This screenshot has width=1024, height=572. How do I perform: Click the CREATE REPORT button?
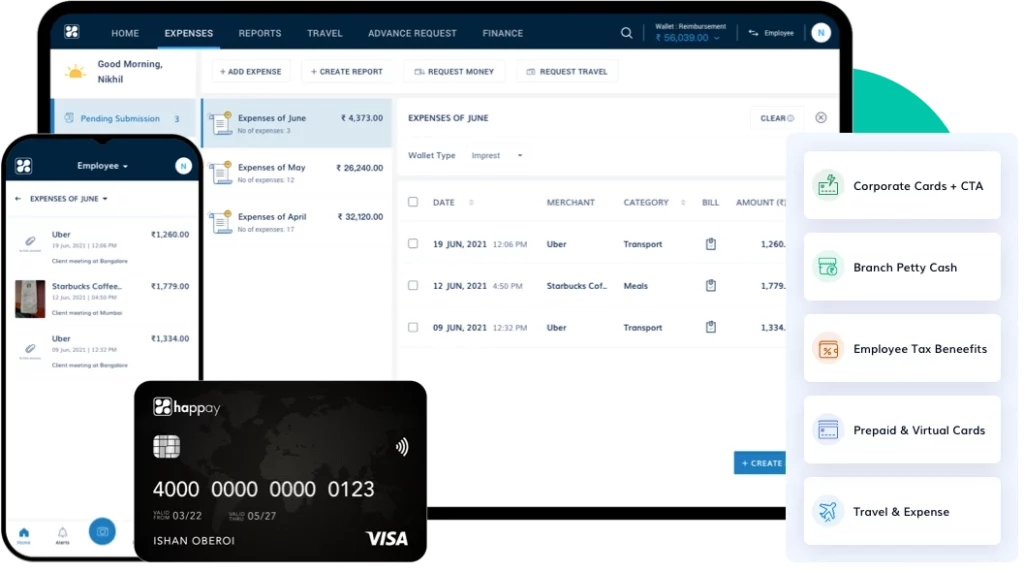click(x=347, y=72)
